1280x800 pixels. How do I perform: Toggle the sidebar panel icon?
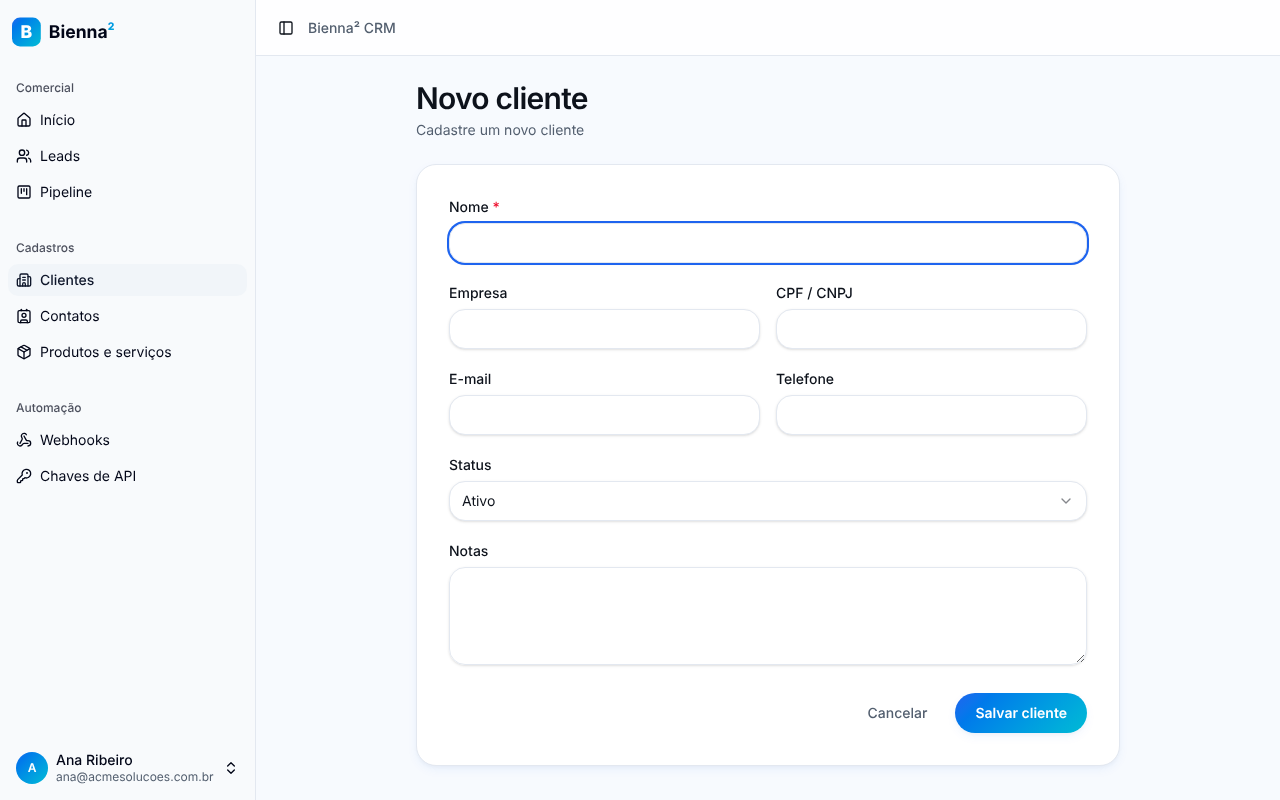coord(286,28)
